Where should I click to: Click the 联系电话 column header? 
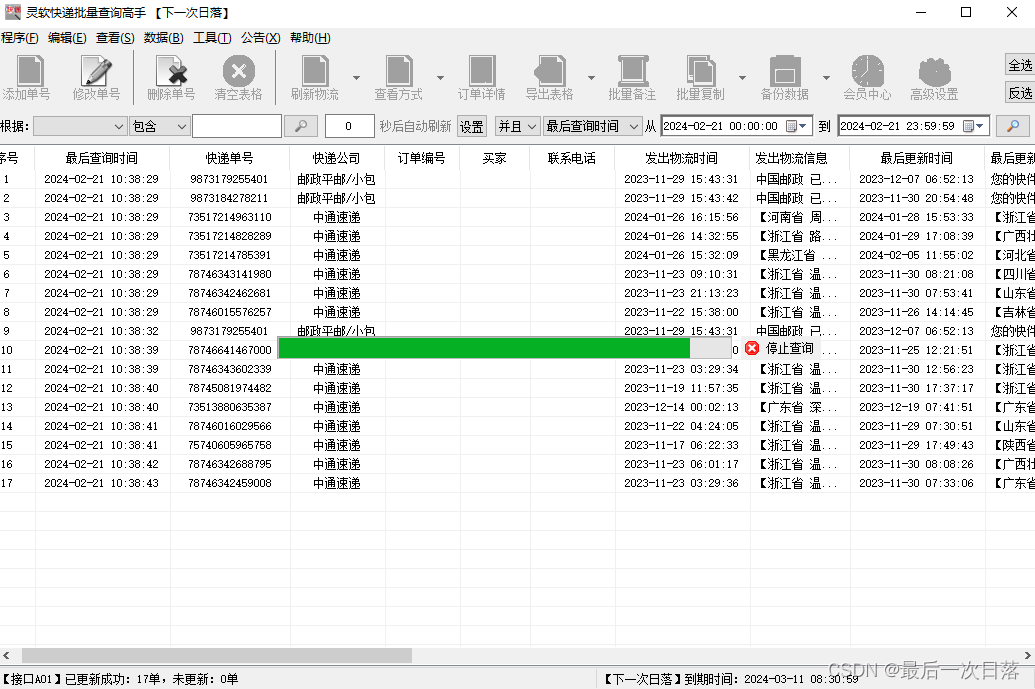[x=572, y=158]
